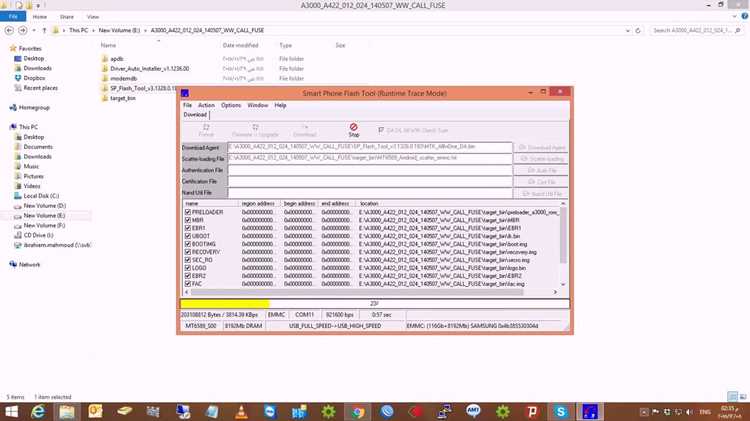Open Outlook from the taskbar
The width and height of the screenshot is (750, 421).
95,411
